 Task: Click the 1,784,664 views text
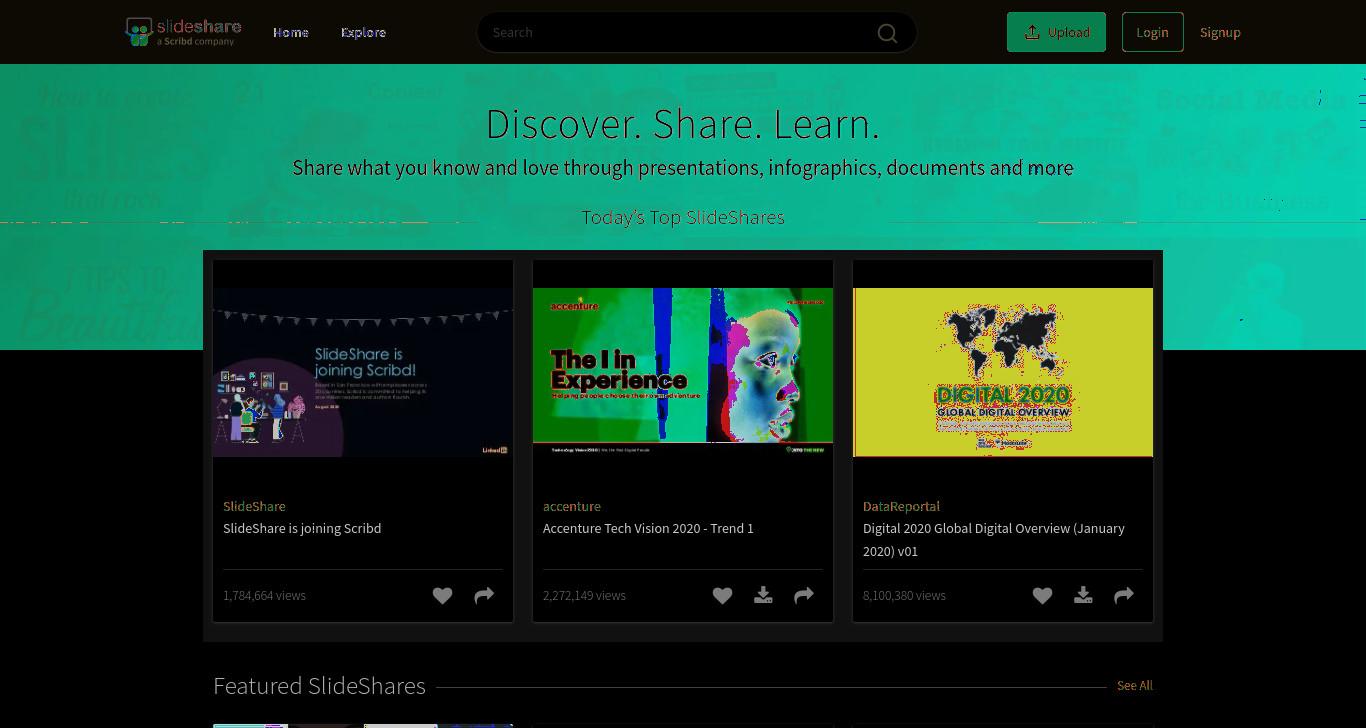264,595
